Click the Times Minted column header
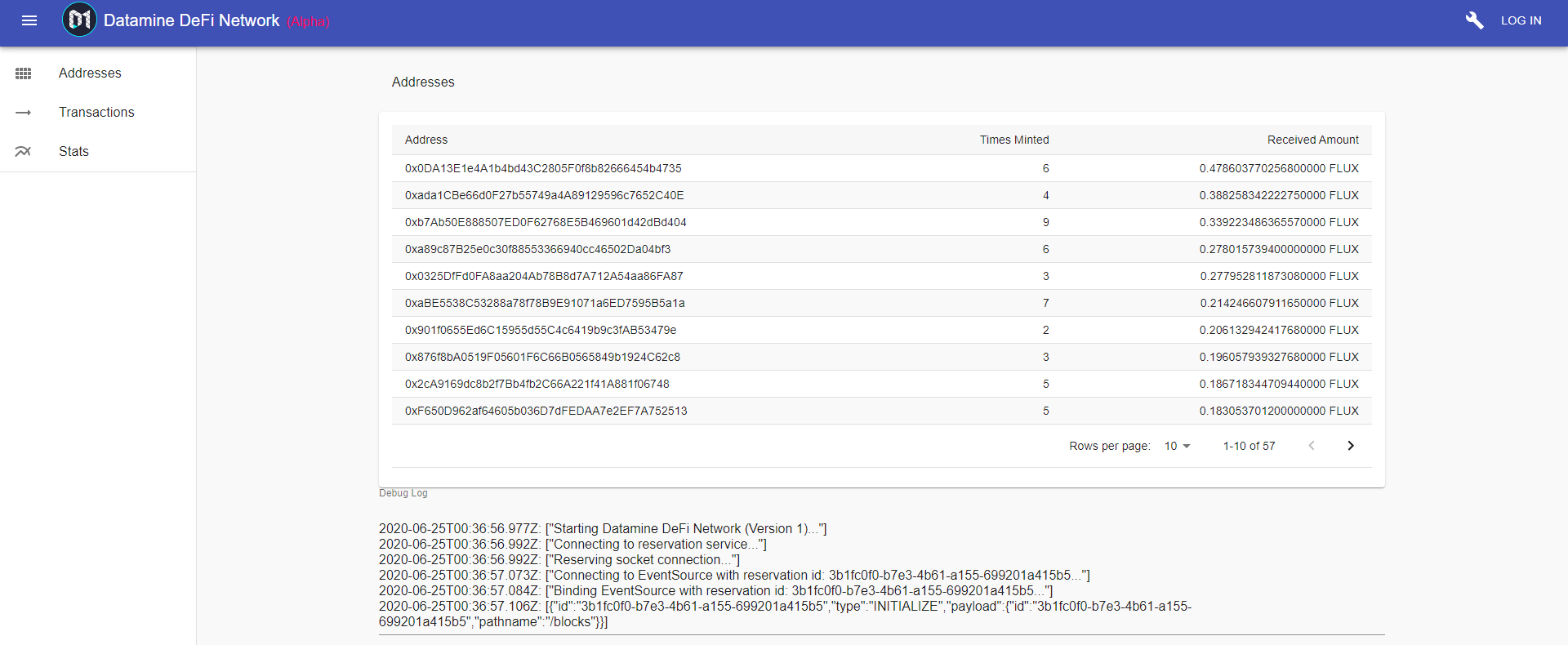Screen dimensions: 1568x645 point(1014,140)
